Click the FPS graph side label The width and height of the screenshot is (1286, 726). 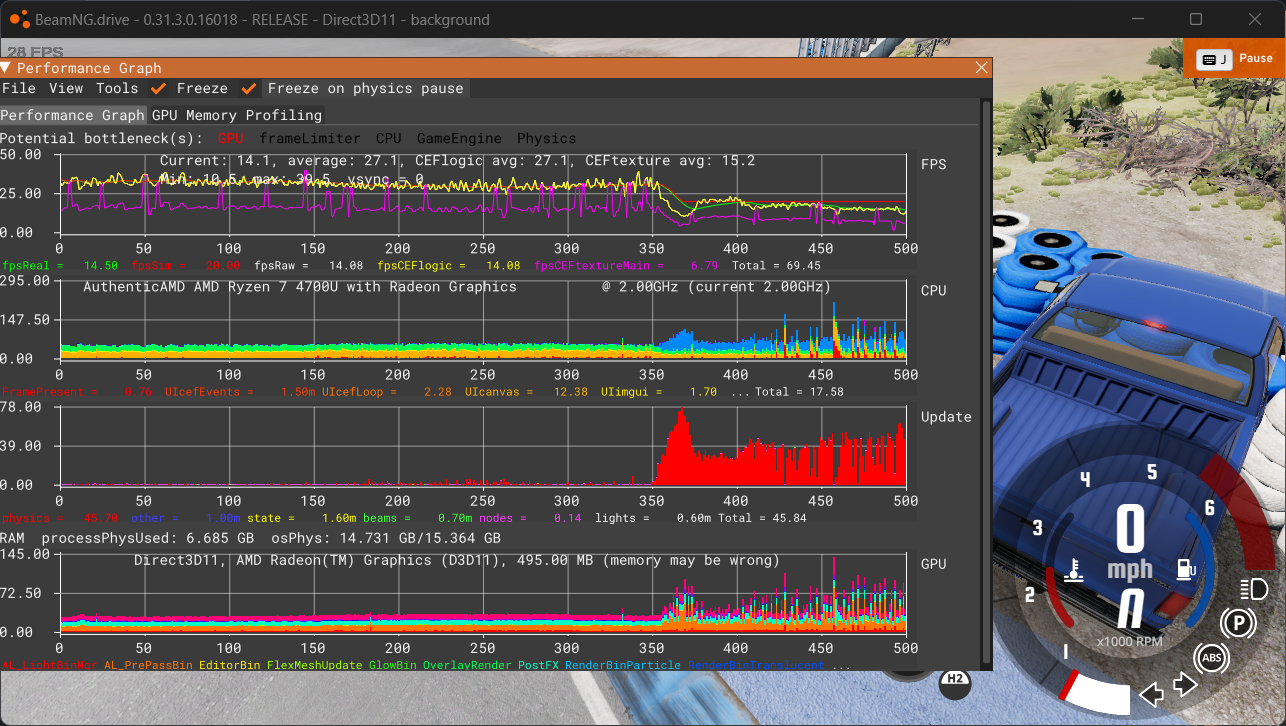(934, 164)
